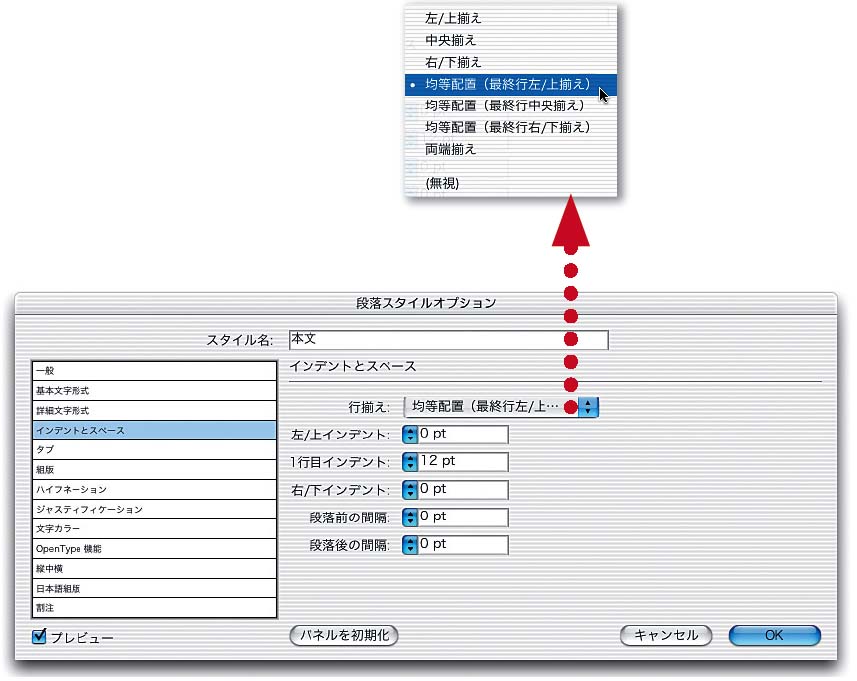The height and width of the screenshot is (681, 857).
Task: Select 左/上揃え in the alignment menu
Action: (510, 19)
